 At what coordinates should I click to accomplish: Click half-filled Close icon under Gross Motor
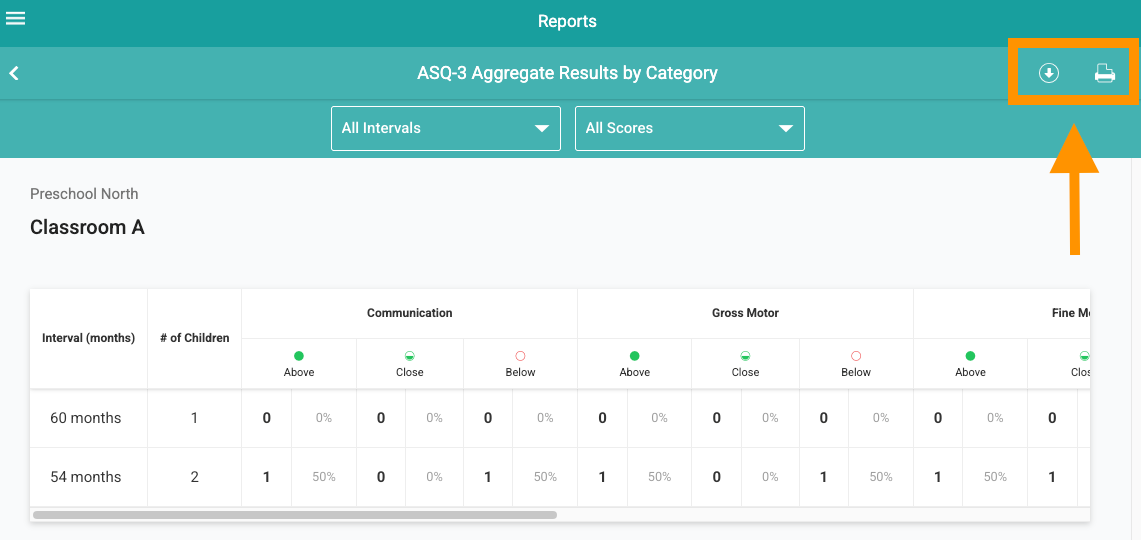[745, 356]
